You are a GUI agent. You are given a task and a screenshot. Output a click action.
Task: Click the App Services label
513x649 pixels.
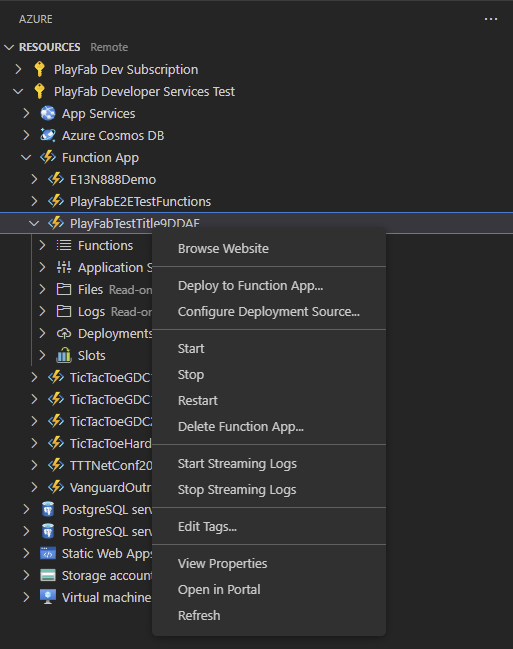coord(99,113)
